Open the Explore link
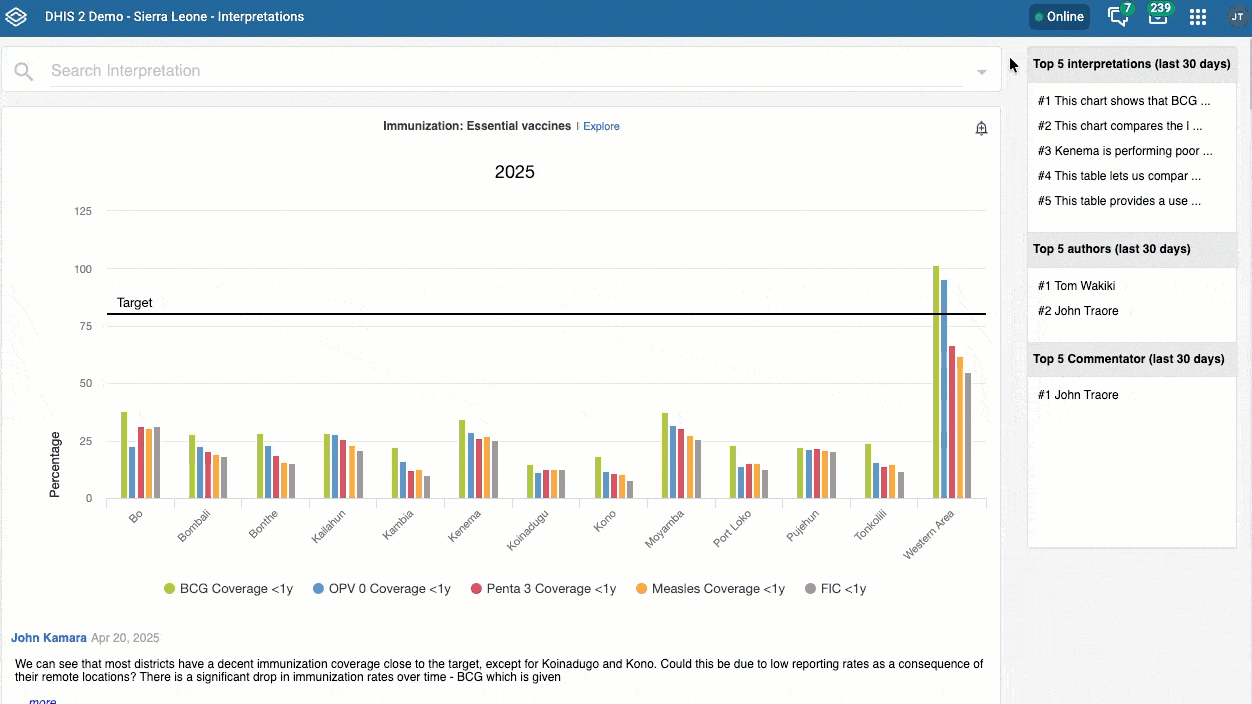The image size is (1252, 704). click(601, 126)
